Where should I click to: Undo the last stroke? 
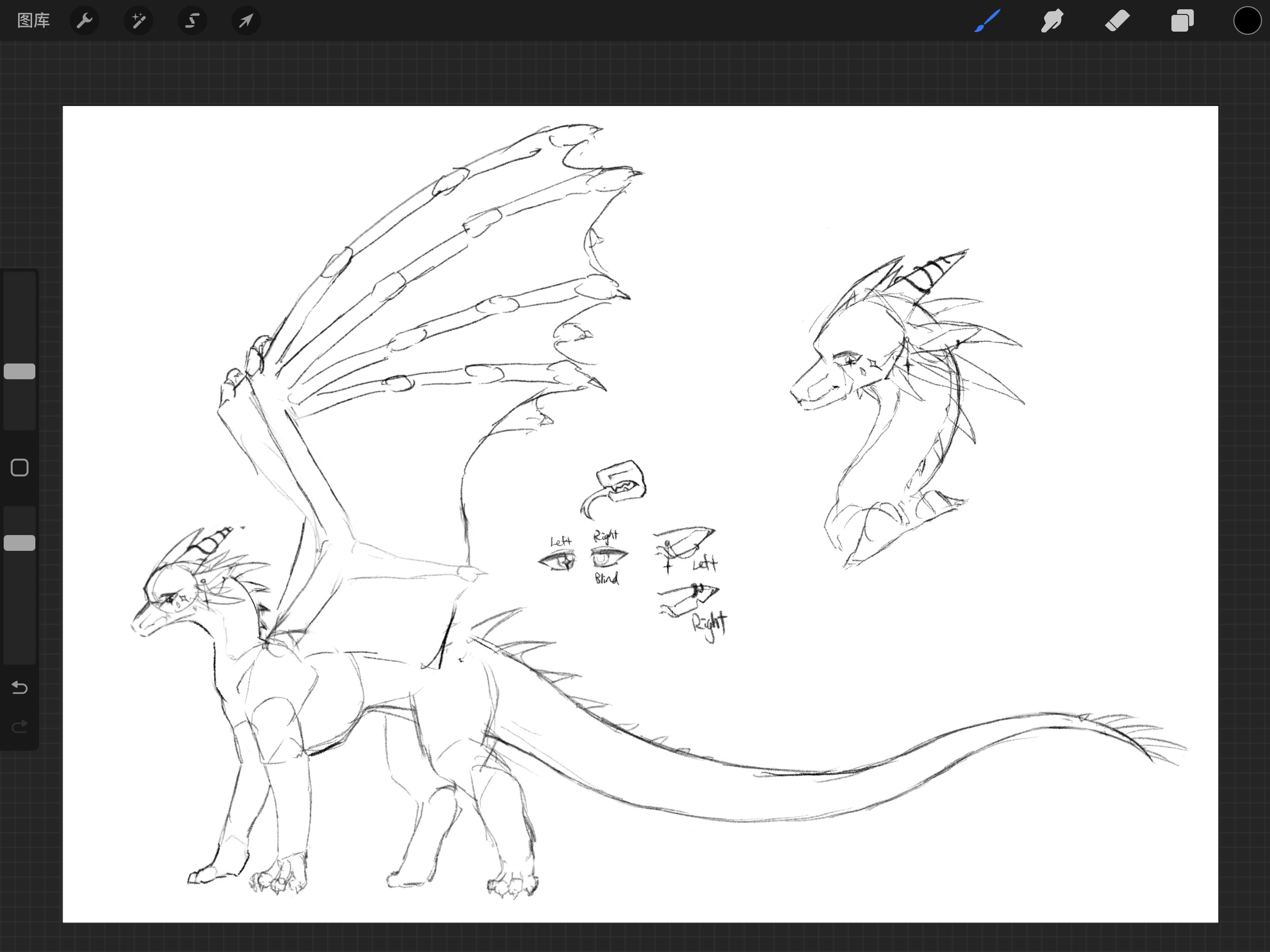pyautogui.click(x=20, y=688)
